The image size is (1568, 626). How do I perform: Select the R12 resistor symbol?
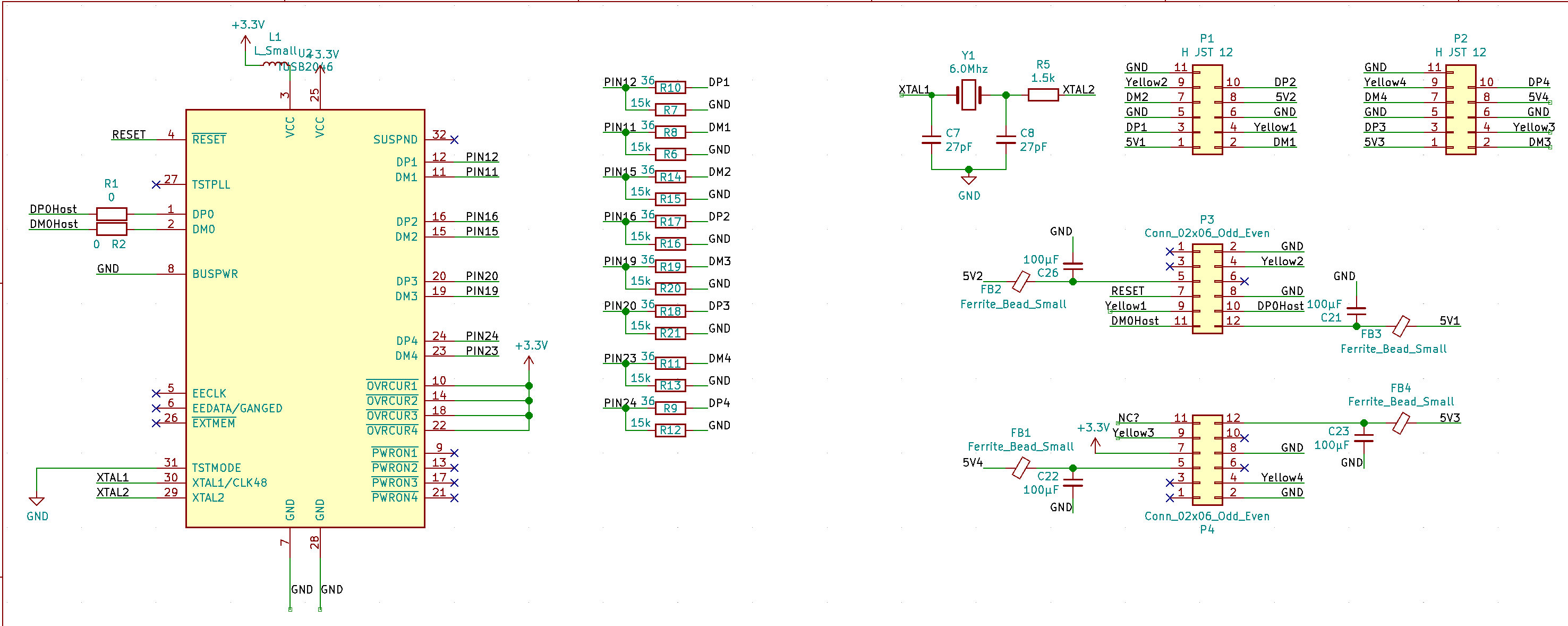click(670, 430)
